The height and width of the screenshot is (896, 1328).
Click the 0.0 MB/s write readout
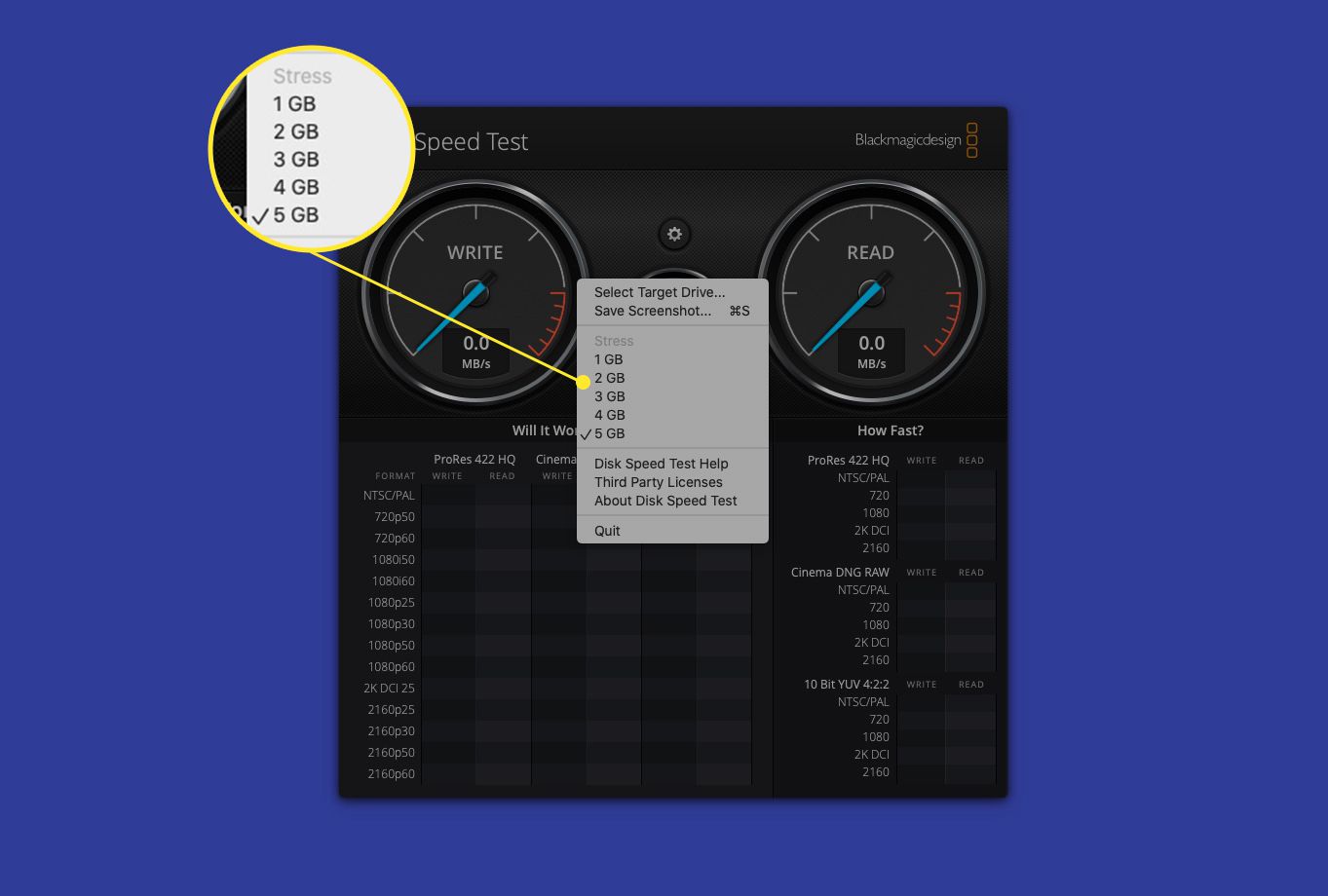(x=476, y=352)
